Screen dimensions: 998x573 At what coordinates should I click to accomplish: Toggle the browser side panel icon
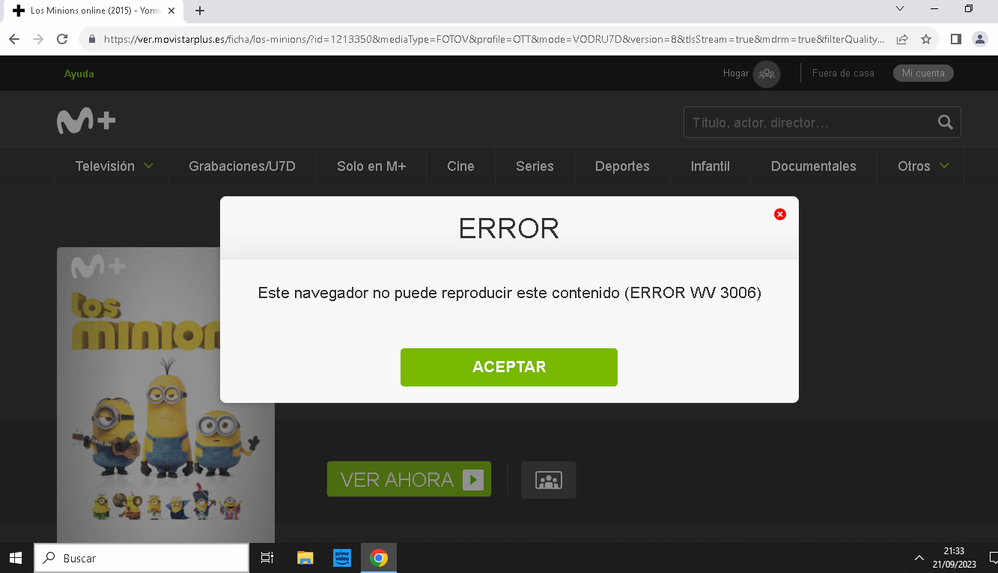[955, 39]
